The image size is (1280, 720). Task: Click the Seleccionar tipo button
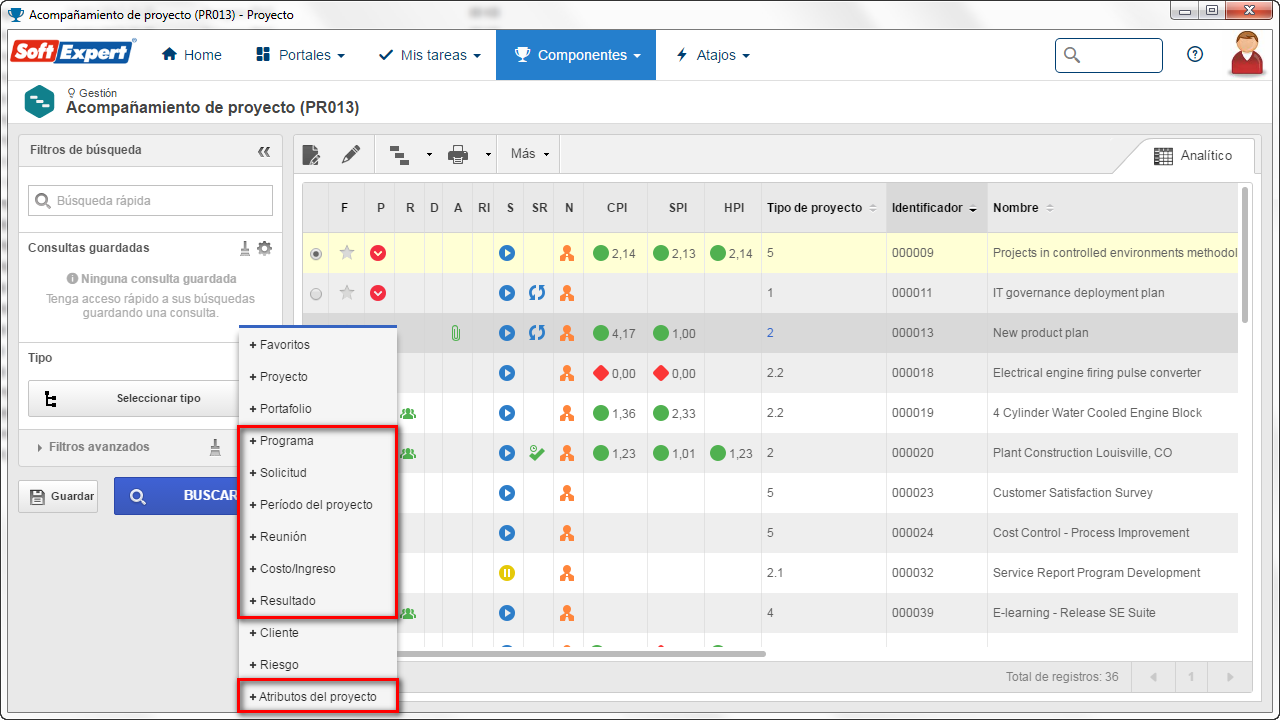[x=134, y=398]
